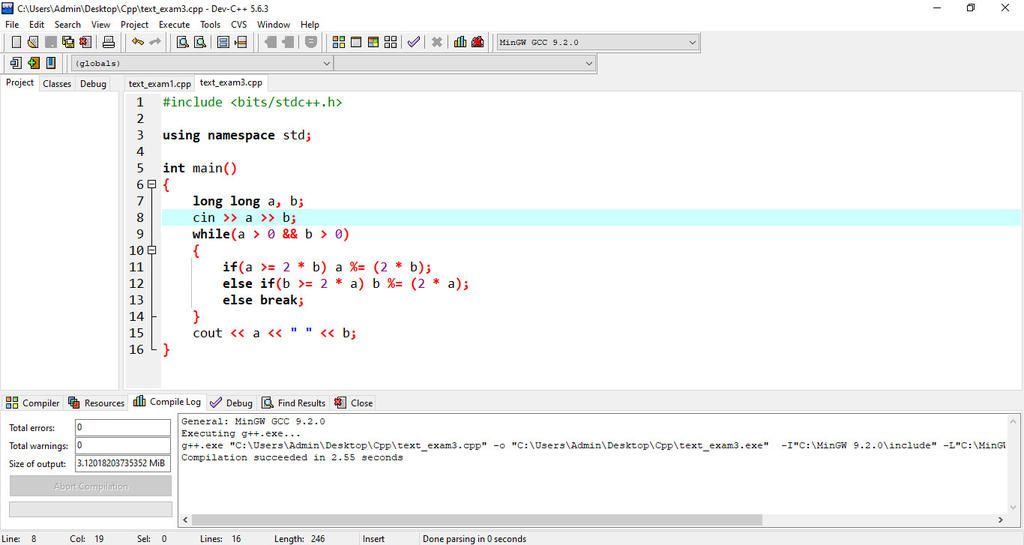Screen dimensions: 1024x545
Task: Click the compile log scroll-right arrow
Action: point(1000,520)
